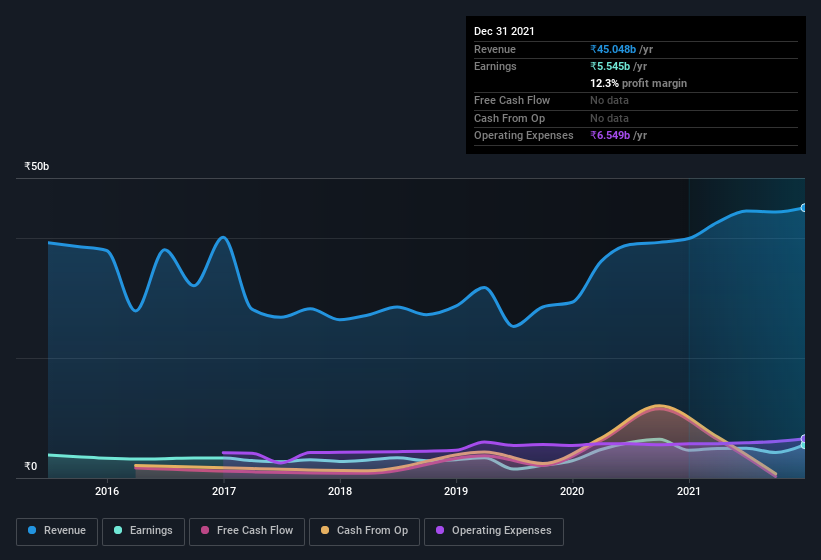Image resolution: width=821 pixels, height=560 pixels.
Task: Click the Earnings endpoint marker on chart
Action: 804,445
